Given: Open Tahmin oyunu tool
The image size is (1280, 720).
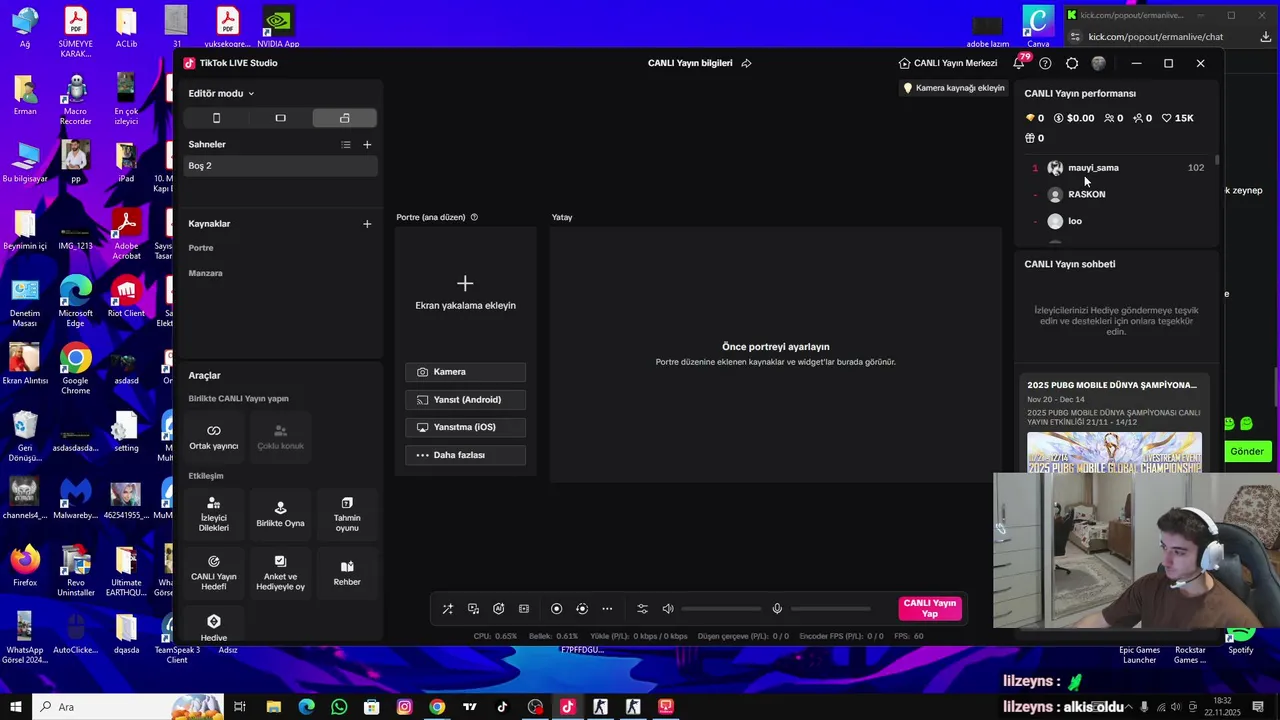Looking at the screenshot, I should pos(347,514).
